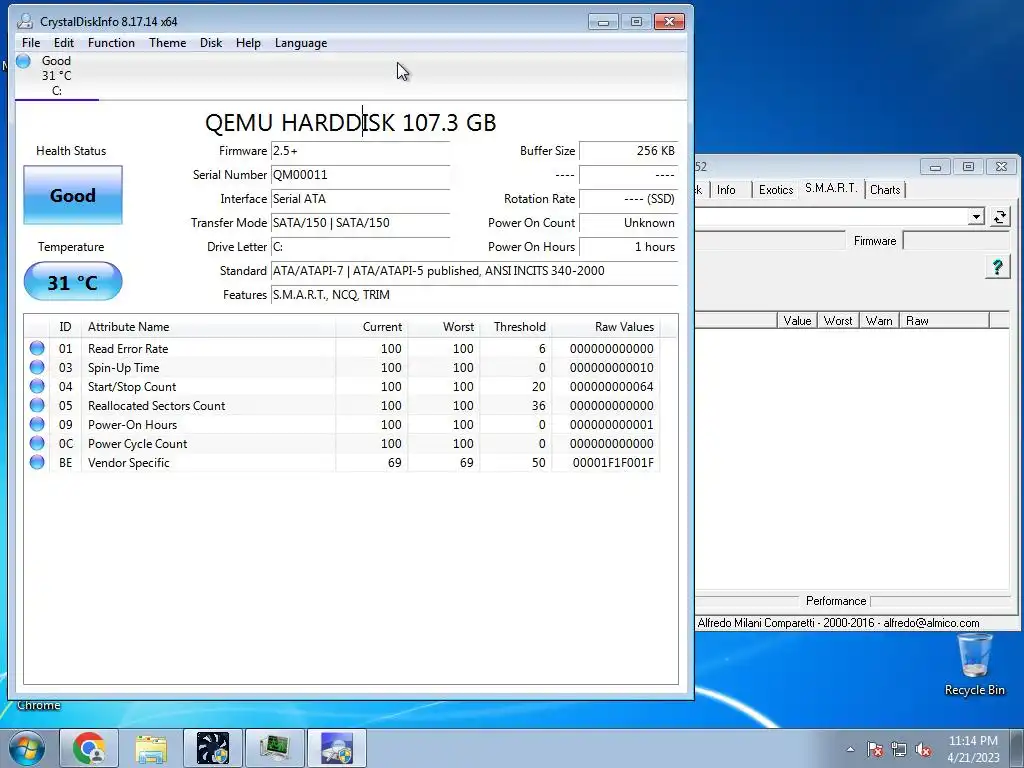The height and width of the screenshot is (768, 1024).
Task: Click raw value 00001F1F001F
Action: click(613, 462)
